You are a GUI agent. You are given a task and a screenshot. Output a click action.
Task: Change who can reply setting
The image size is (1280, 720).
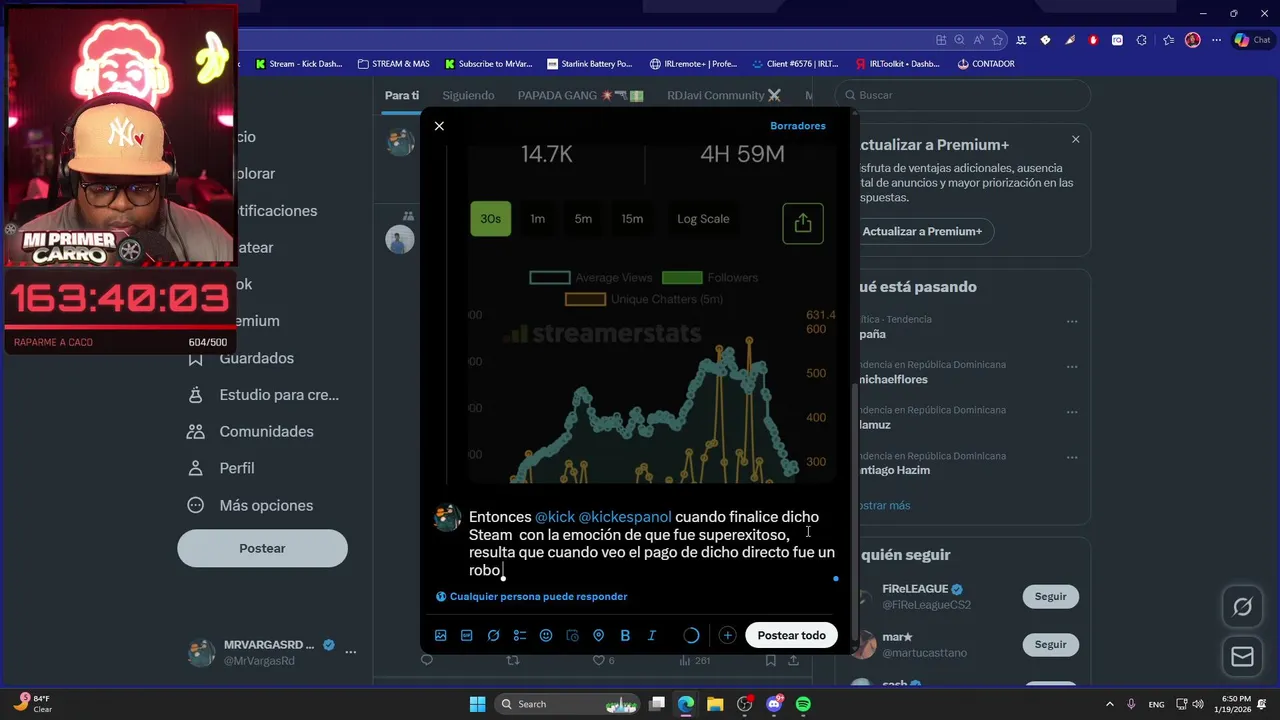pyautogui.click(x=532, y=597)
